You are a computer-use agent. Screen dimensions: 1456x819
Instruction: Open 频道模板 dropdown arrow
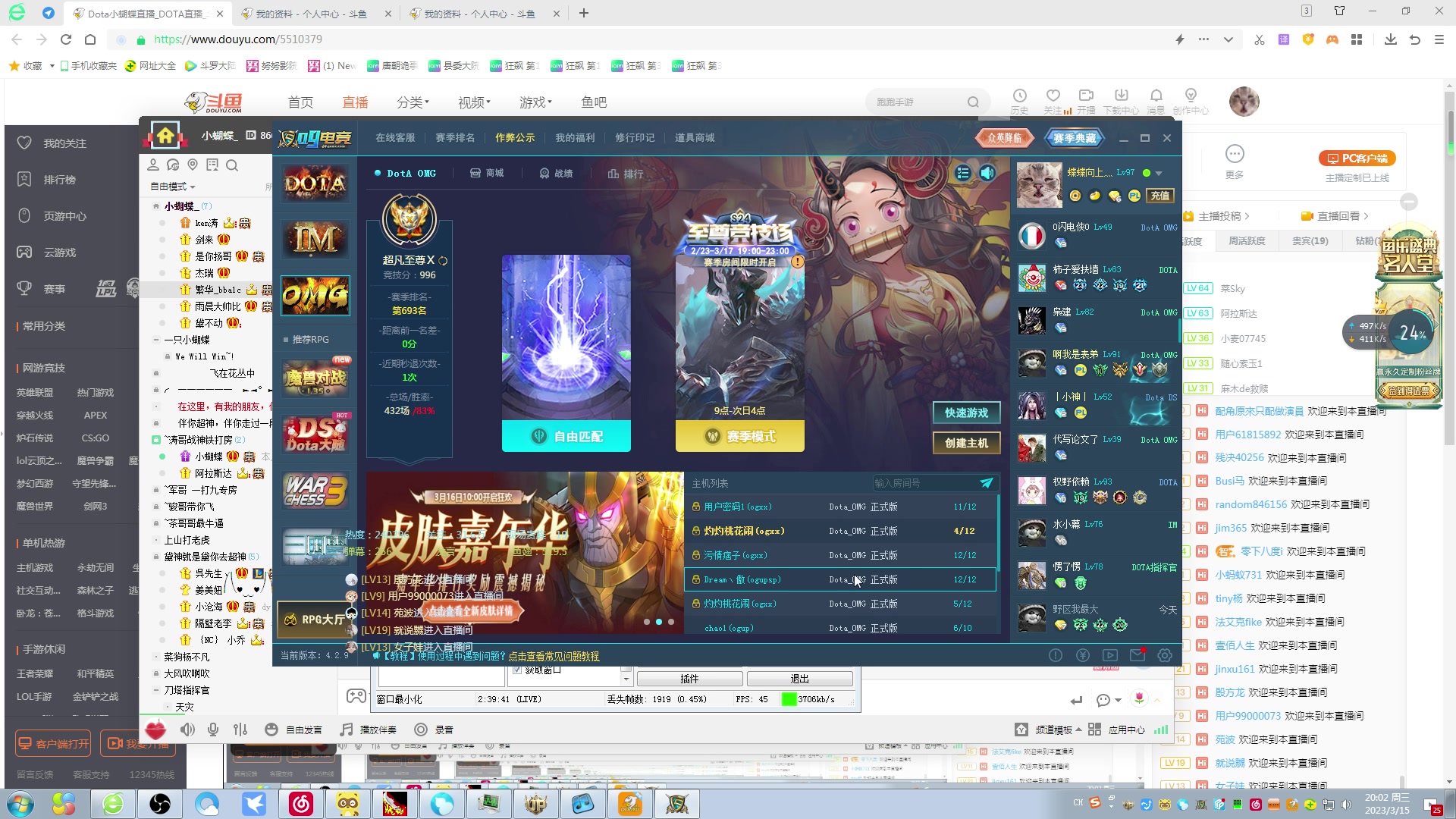tap(1079, 730)
